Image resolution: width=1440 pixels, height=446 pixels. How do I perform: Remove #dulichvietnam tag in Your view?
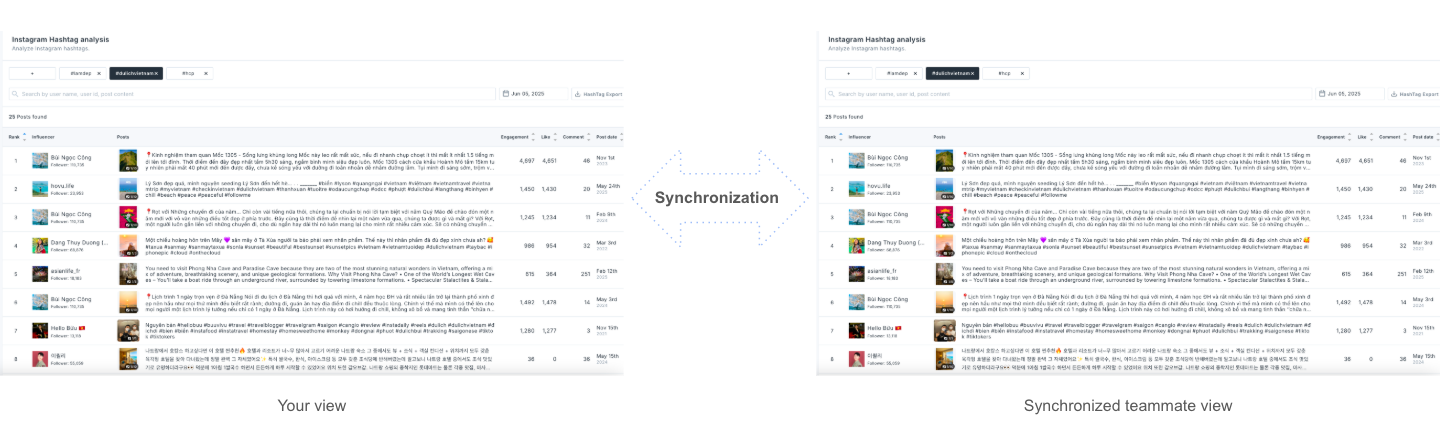[158, 73]
